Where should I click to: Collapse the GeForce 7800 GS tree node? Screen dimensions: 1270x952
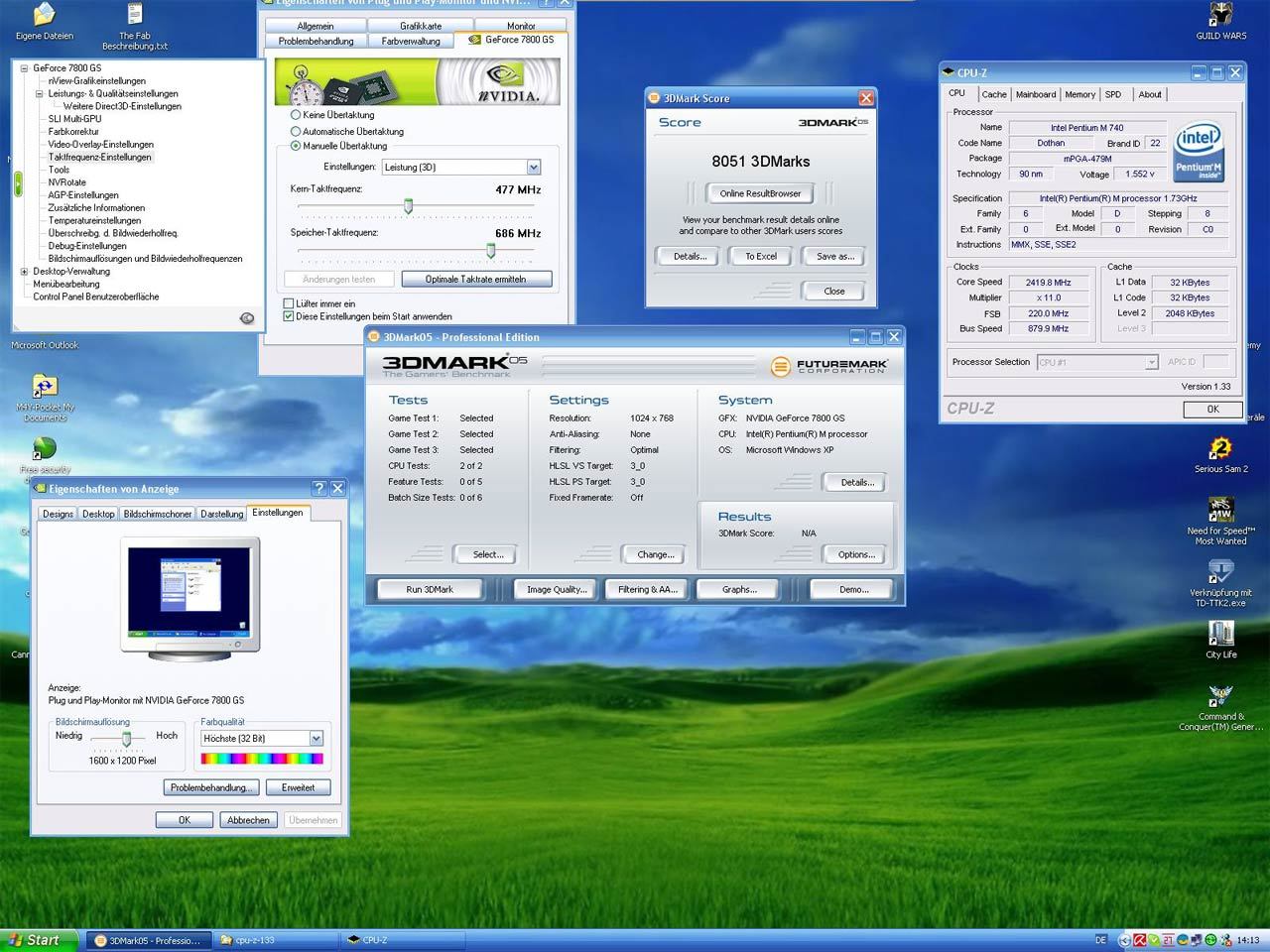25,68
